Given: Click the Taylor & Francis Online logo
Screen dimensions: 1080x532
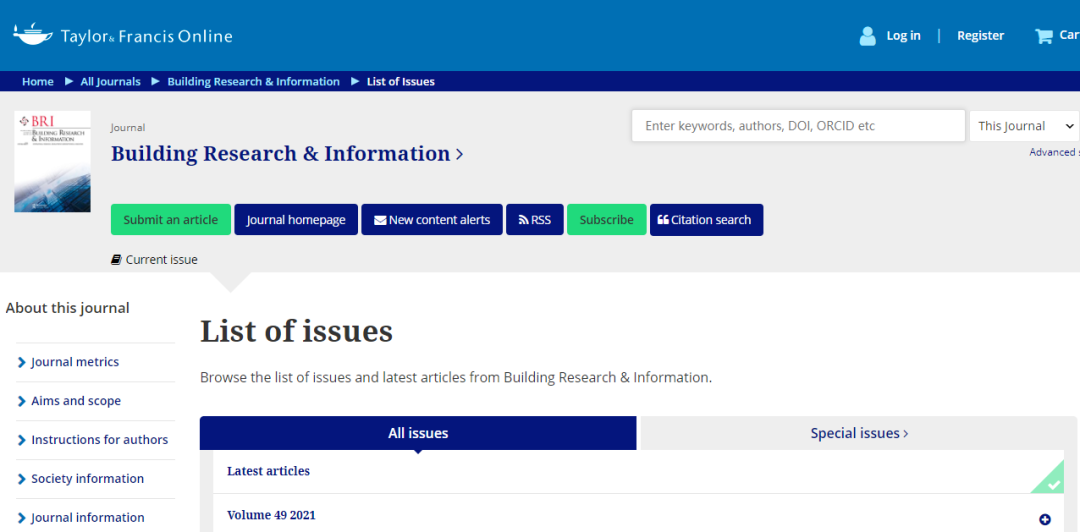Looking at the screenshot, I should point(122,36).
